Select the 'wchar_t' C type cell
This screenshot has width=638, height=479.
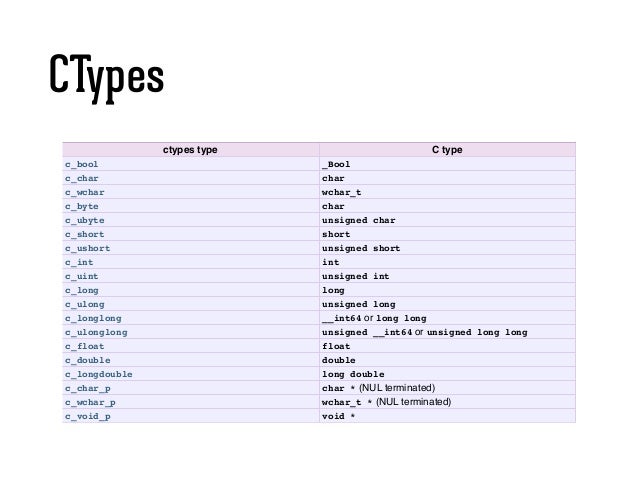[447, 192]
